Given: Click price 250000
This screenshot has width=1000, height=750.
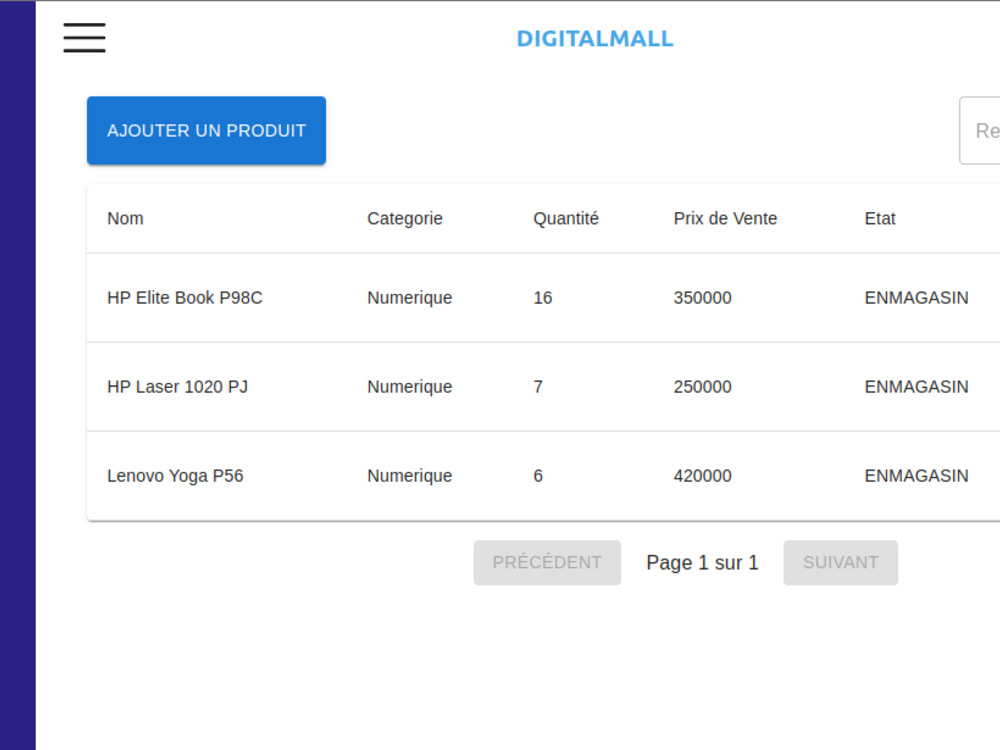Looking at the screenshot, I should click(703, 386).
